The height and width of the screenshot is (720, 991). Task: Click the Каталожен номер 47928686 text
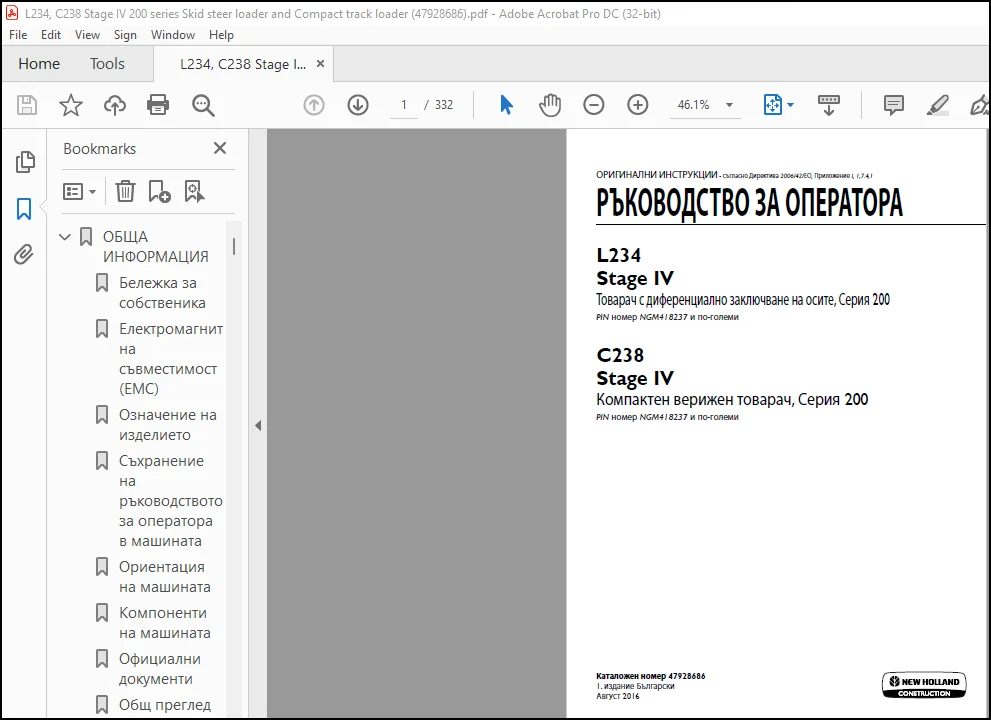pos(650,676)
